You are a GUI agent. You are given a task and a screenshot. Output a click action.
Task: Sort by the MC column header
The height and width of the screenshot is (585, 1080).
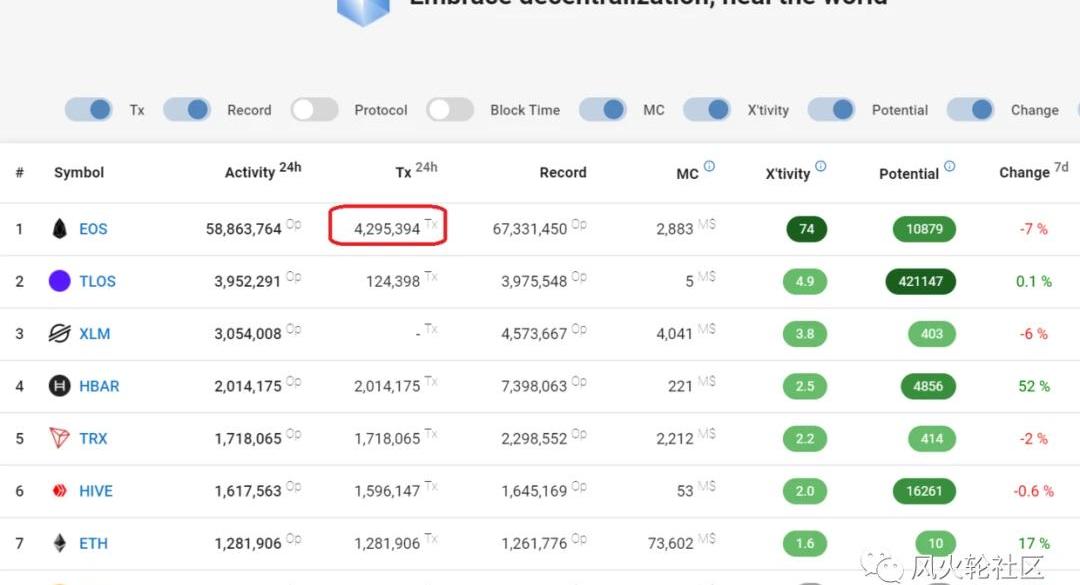click(687, 174)
